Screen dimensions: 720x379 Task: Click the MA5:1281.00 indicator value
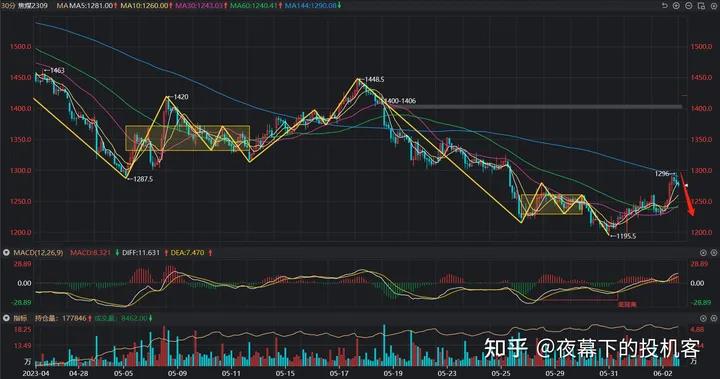(91, 6)
